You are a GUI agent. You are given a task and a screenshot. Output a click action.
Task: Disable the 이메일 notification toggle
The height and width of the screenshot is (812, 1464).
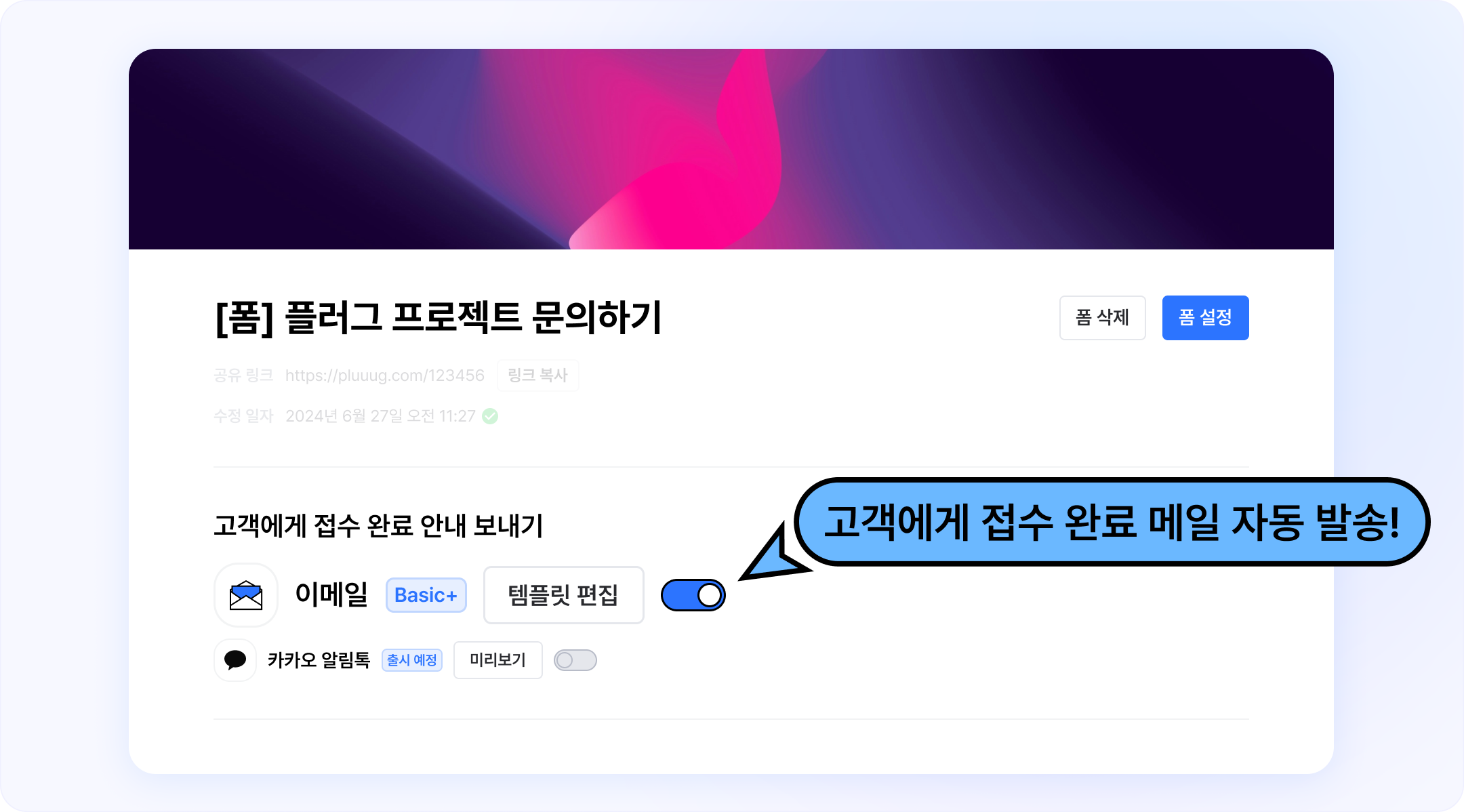click(x=693, y=595)
